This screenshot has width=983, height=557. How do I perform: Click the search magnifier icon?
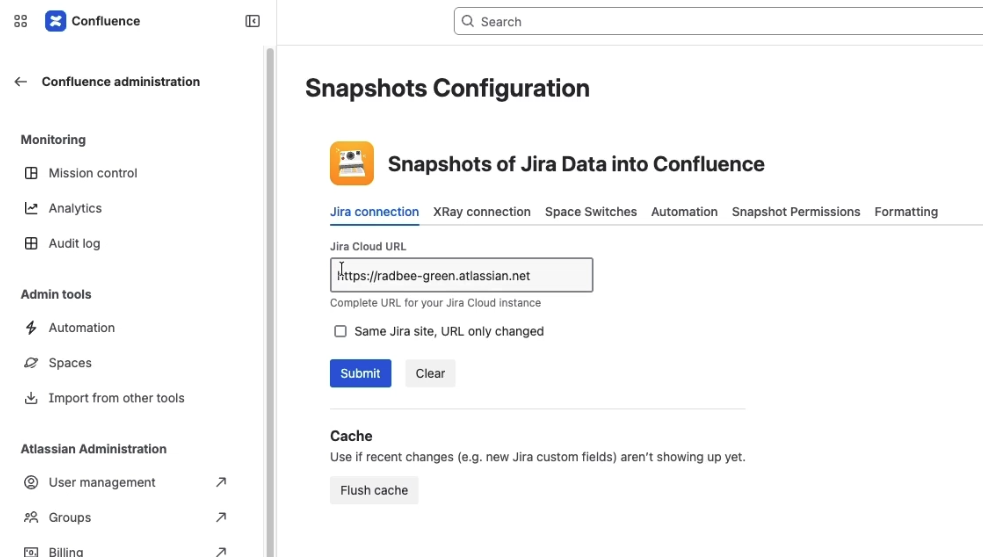coord(468,21)
